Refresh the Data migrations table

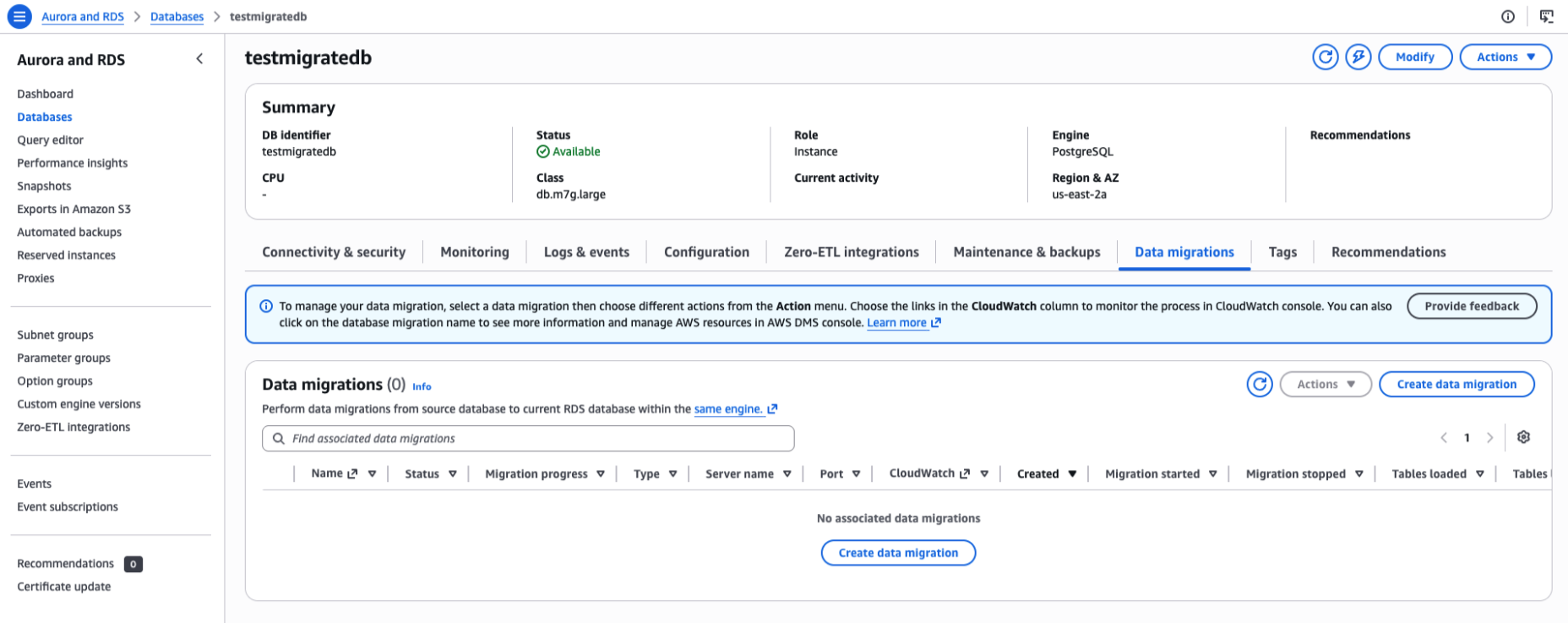click(1260, 384)
